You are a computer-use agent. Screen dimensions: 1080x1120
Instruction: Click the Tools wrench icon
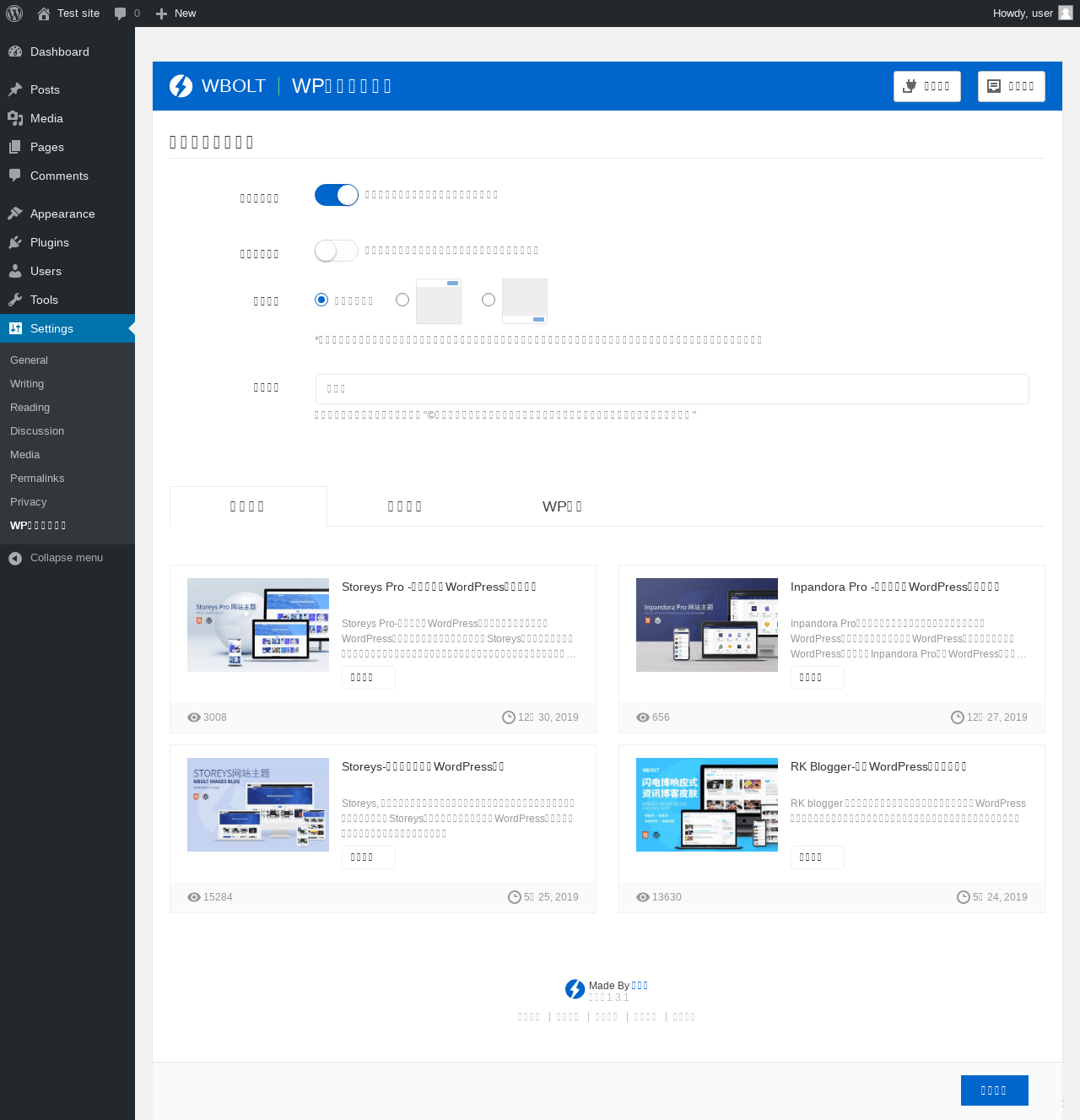[x=15, y=300]
